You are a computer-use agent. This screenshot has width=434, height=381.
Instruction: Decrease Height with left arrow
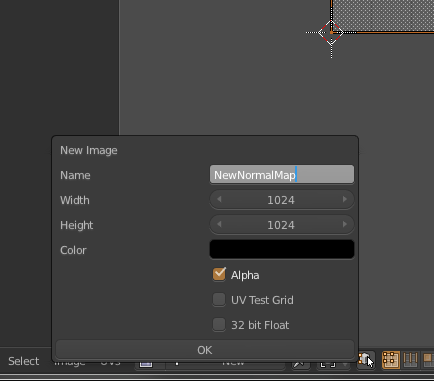click(x=219, y=224)
